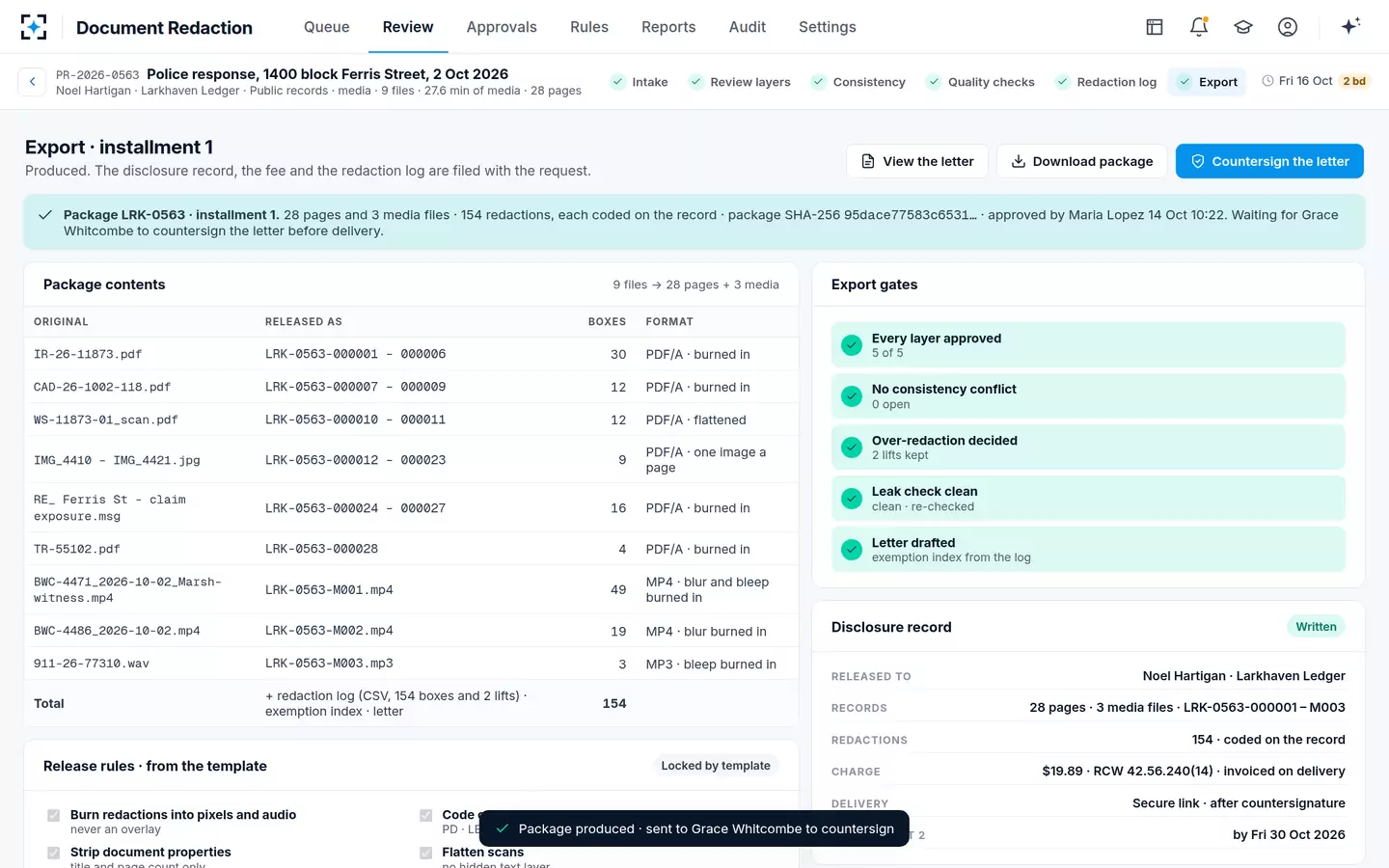
Task: Click the Document Redaction app logo
Action: (34, 27)
